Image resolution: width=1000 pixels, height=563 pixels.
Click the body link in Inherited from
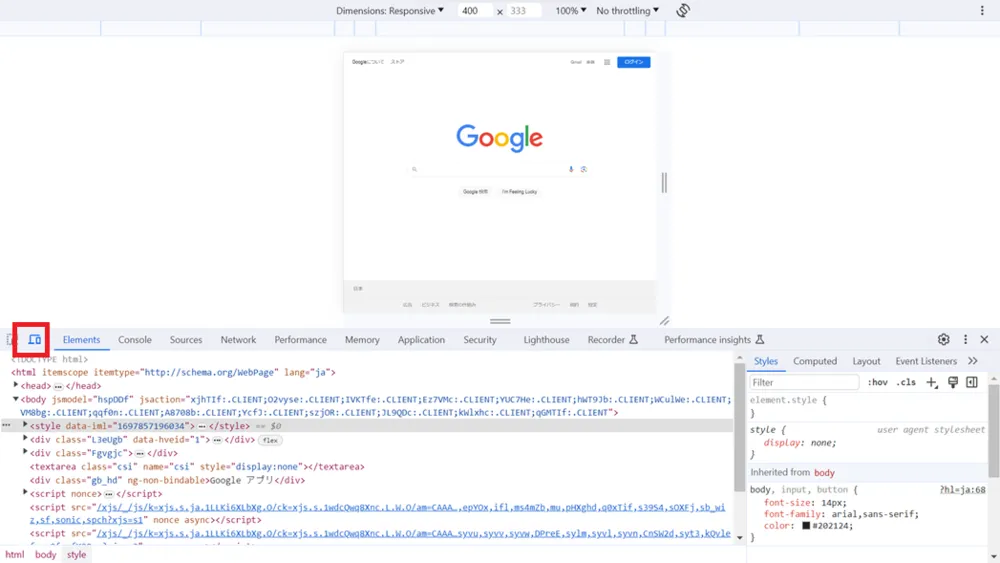point(824,472)
